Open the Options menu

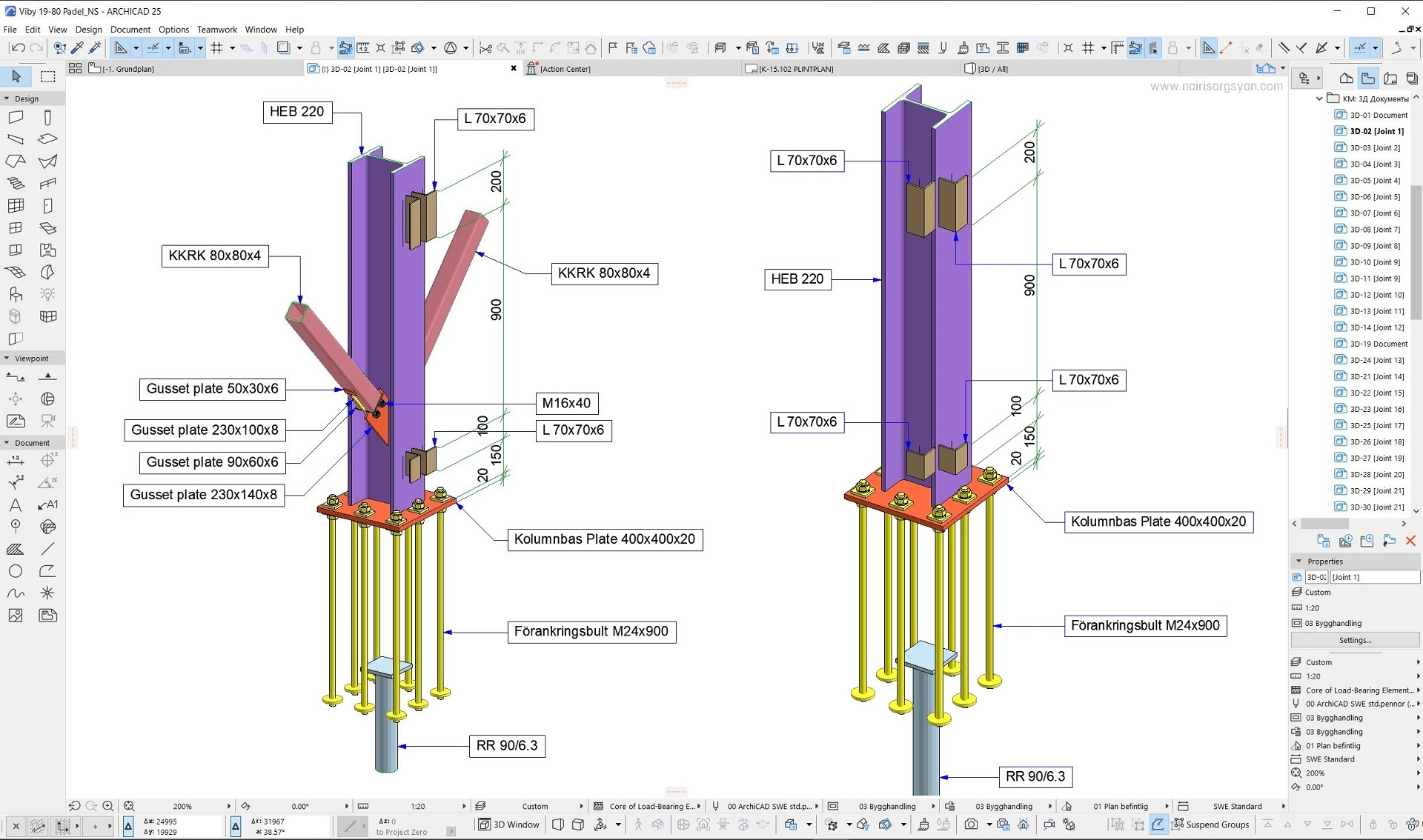(x=174, y=30)
